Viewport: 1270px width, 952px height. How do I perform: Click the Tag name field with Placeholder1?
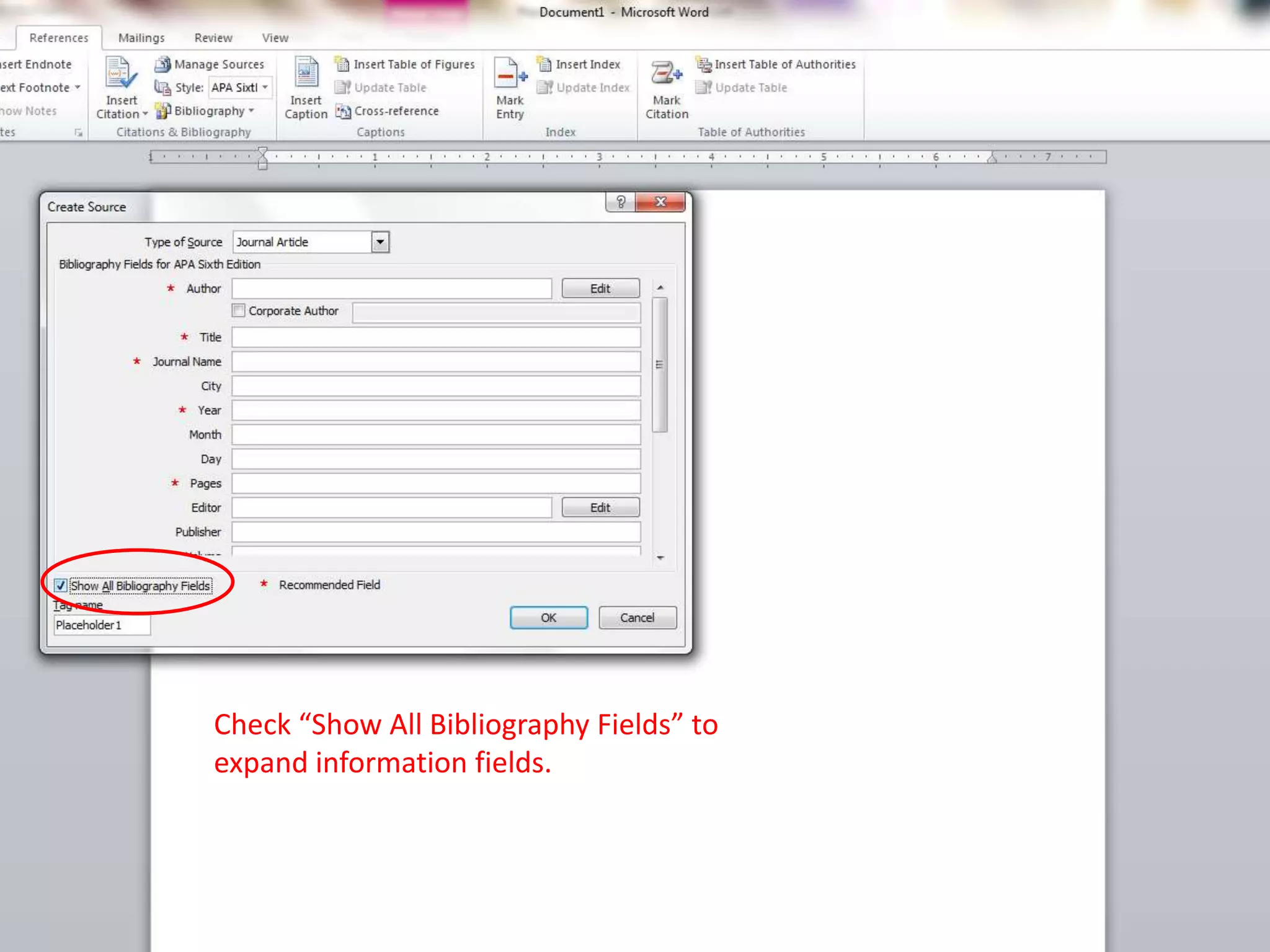point(102,625)
